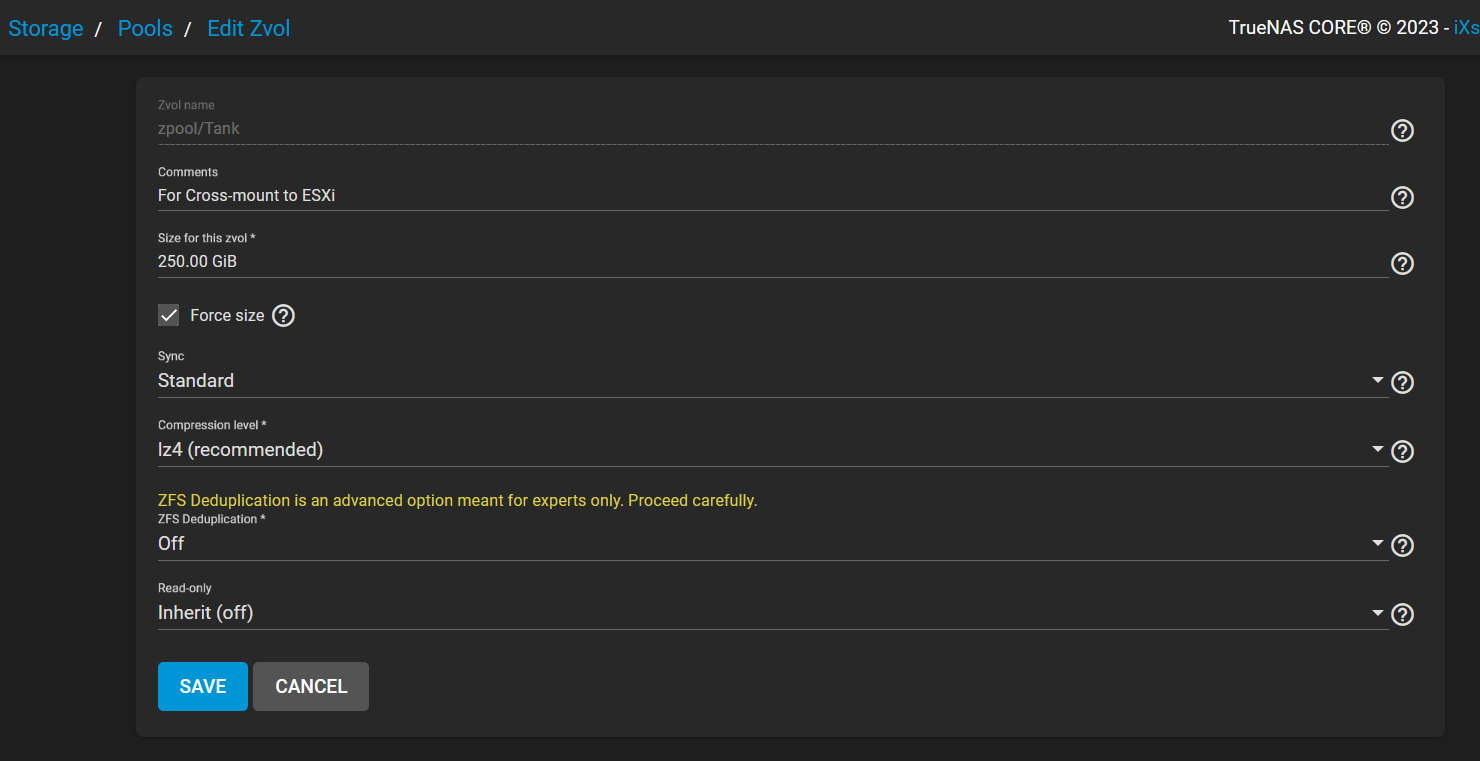Click into the Comments text field
The image size is (1480, 761).
click(x=772, y=195)
